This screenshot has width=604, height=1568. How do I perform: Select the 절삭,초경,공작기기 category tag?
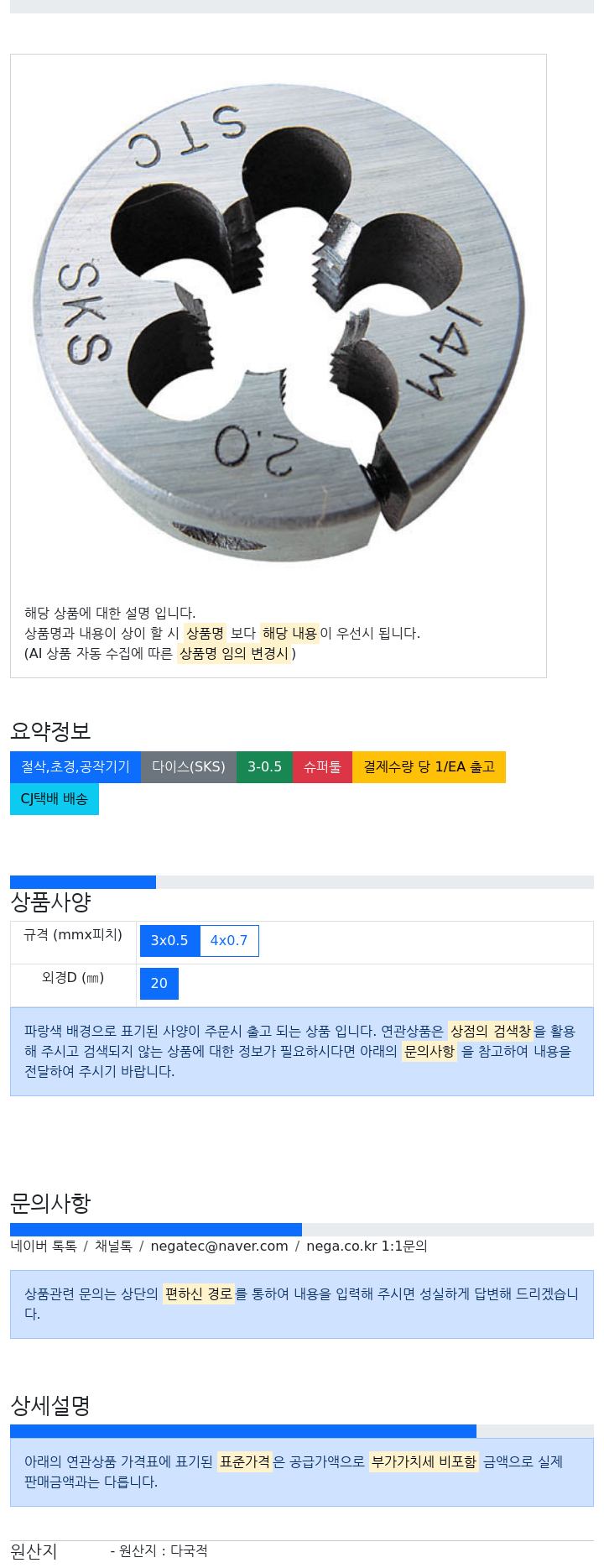(x=75, y=767)
